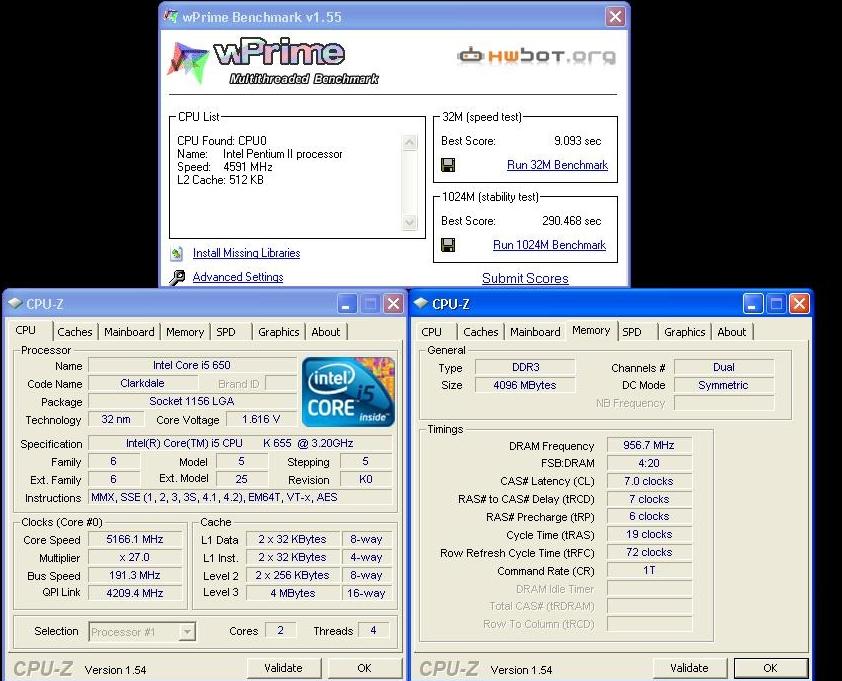
Task: Click the Package value Socket 1156 LGA
Action: 192,401
